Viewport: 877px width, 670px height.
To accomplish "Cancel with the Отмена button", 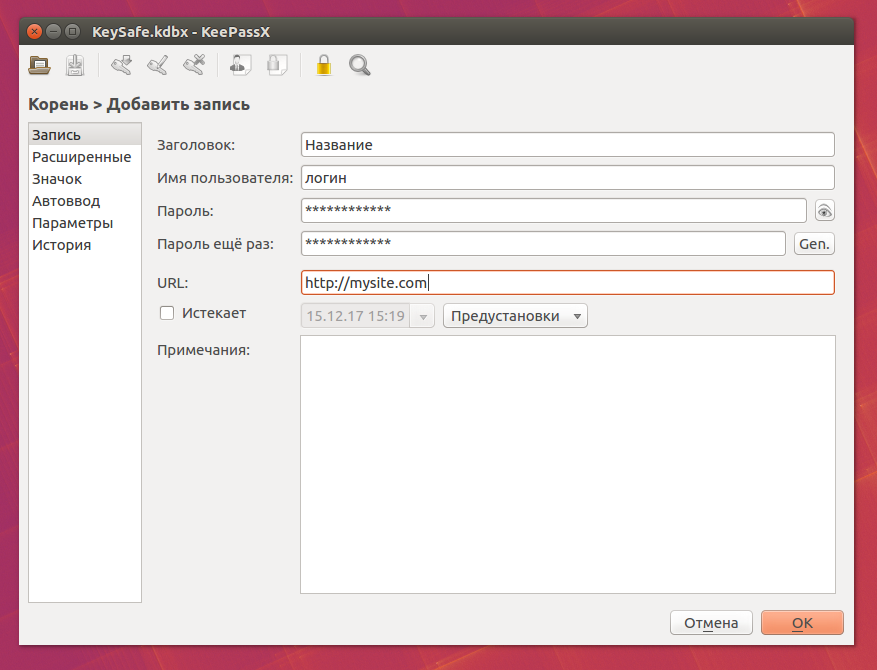I will tap(711, 622).
